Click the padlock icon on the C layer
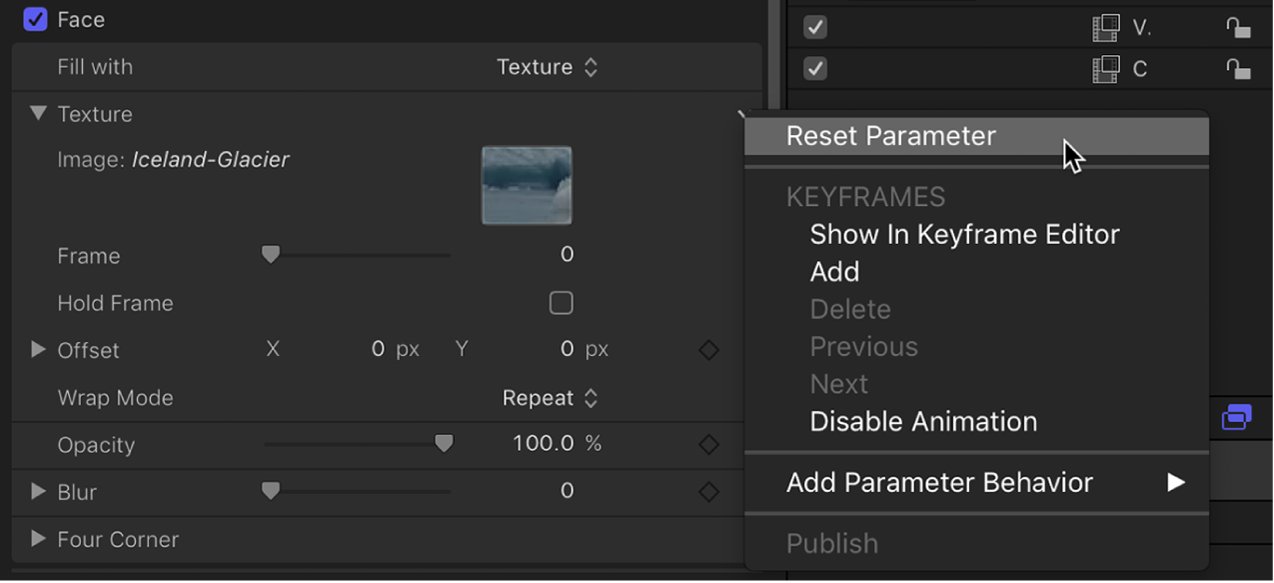 1240,68
